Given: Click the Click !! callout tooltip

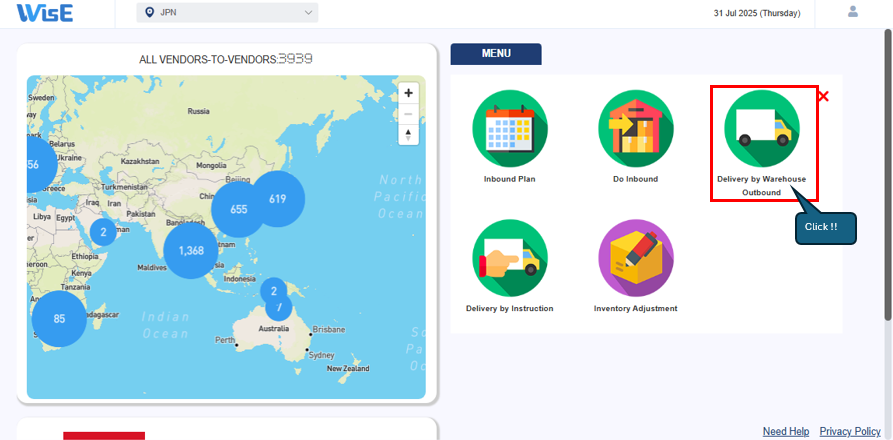Looking at the screenshot, I should 827,227.
